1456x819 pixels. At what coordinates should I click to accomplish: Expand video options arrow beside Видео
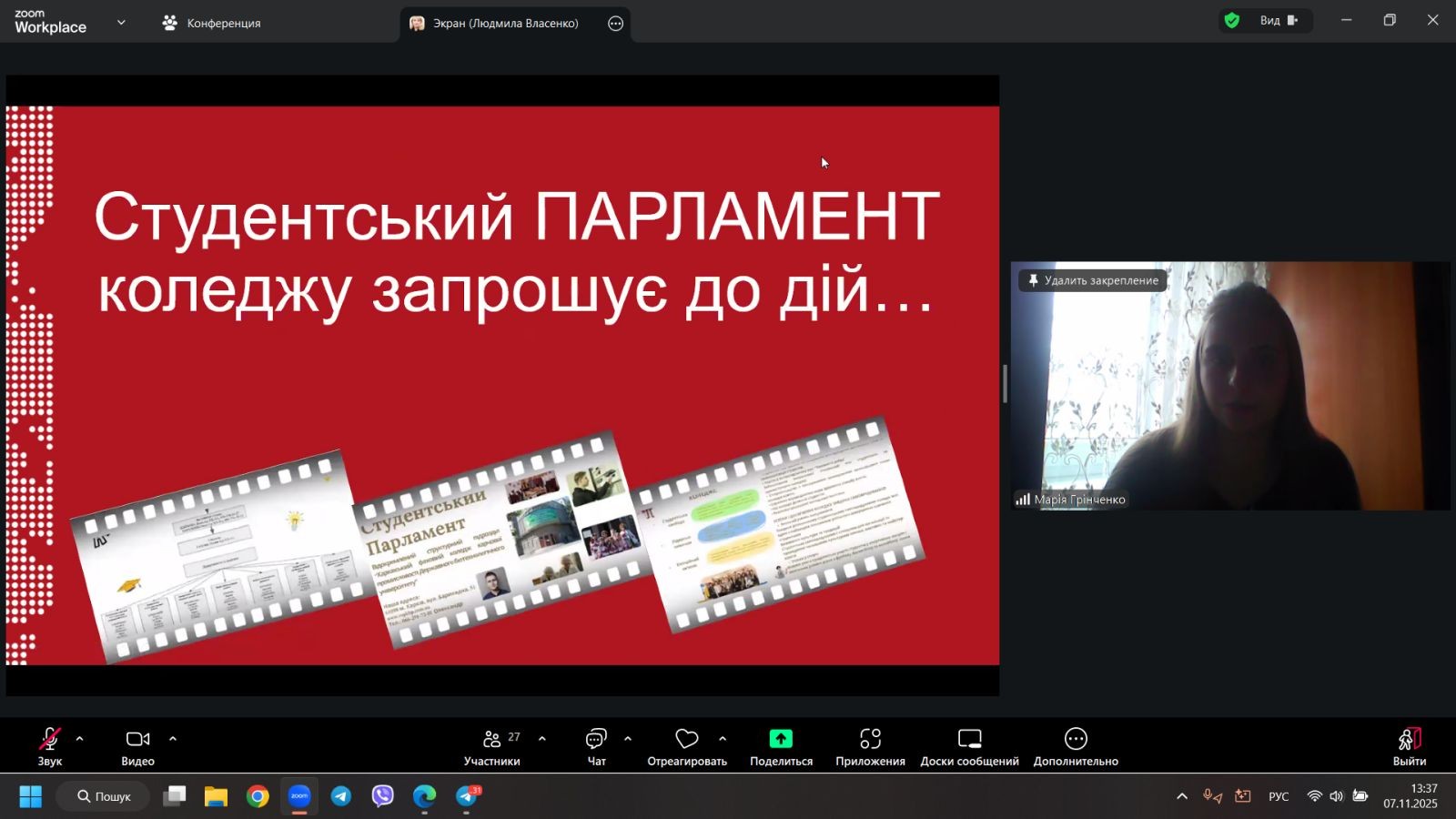(x=173, y=739)
